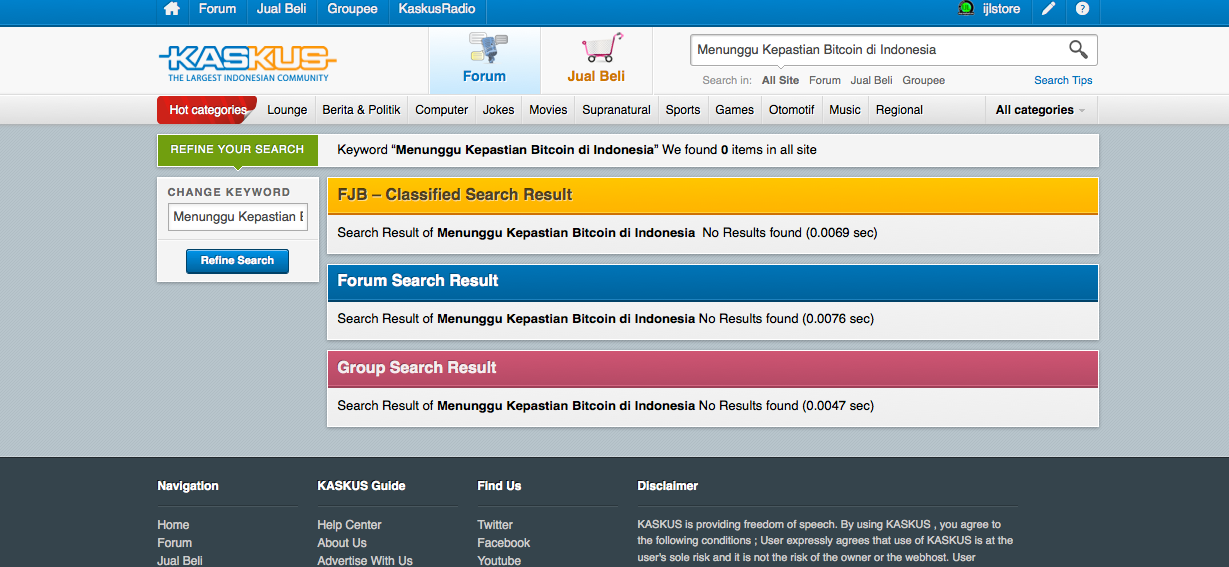Open the Computer category
Image resolution: width=1229 pixels, height=567 pixels.
pos(442,110)
